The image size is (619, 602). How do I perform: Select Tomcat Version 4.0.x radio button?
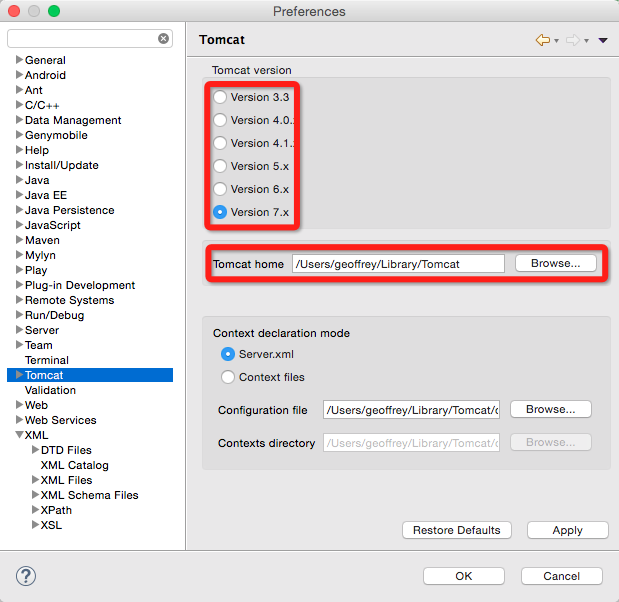click(220, 120)
